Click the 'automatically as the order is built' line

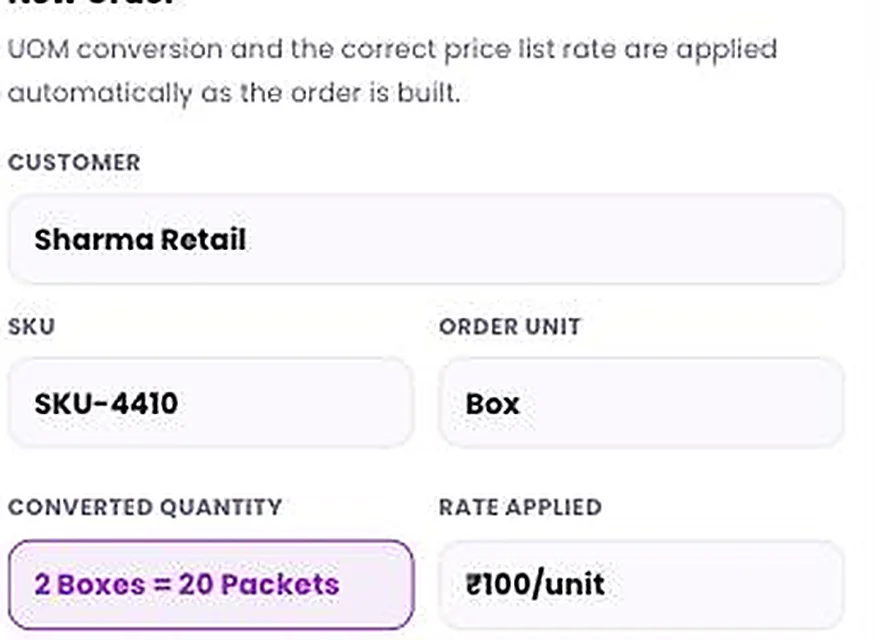[x=234, y=93]
